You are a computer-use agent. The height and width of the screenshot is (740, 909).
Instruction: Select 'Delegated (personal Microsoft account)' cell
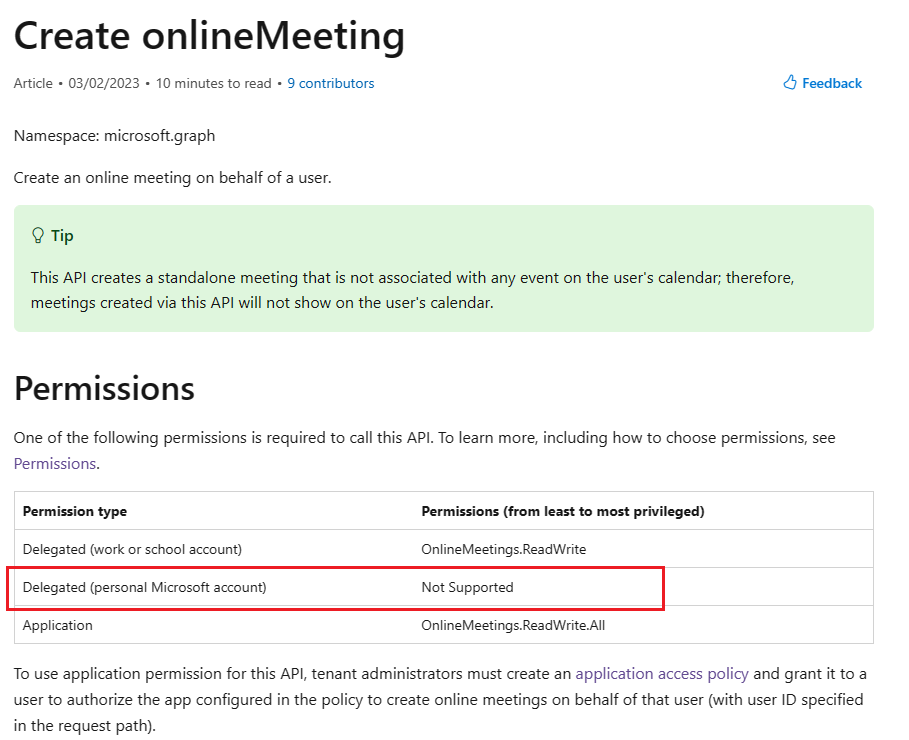click(x=144, y=587)
